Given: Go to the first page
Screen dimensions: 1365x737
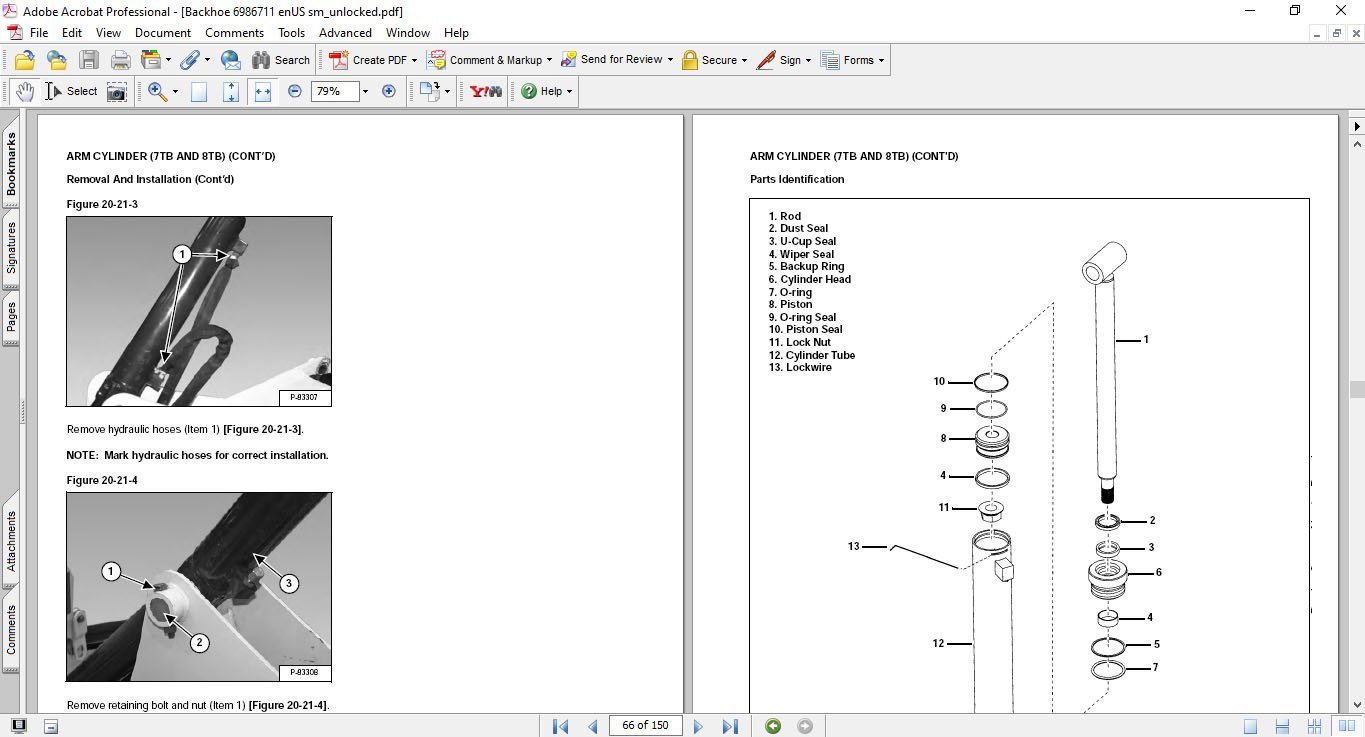Looking at the screenshot, I should pos(560,726).
